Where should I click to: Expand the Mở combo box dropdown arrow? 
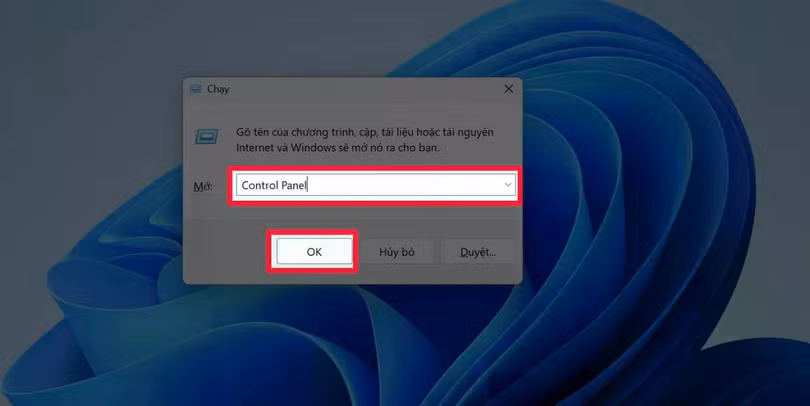point(508,185)
